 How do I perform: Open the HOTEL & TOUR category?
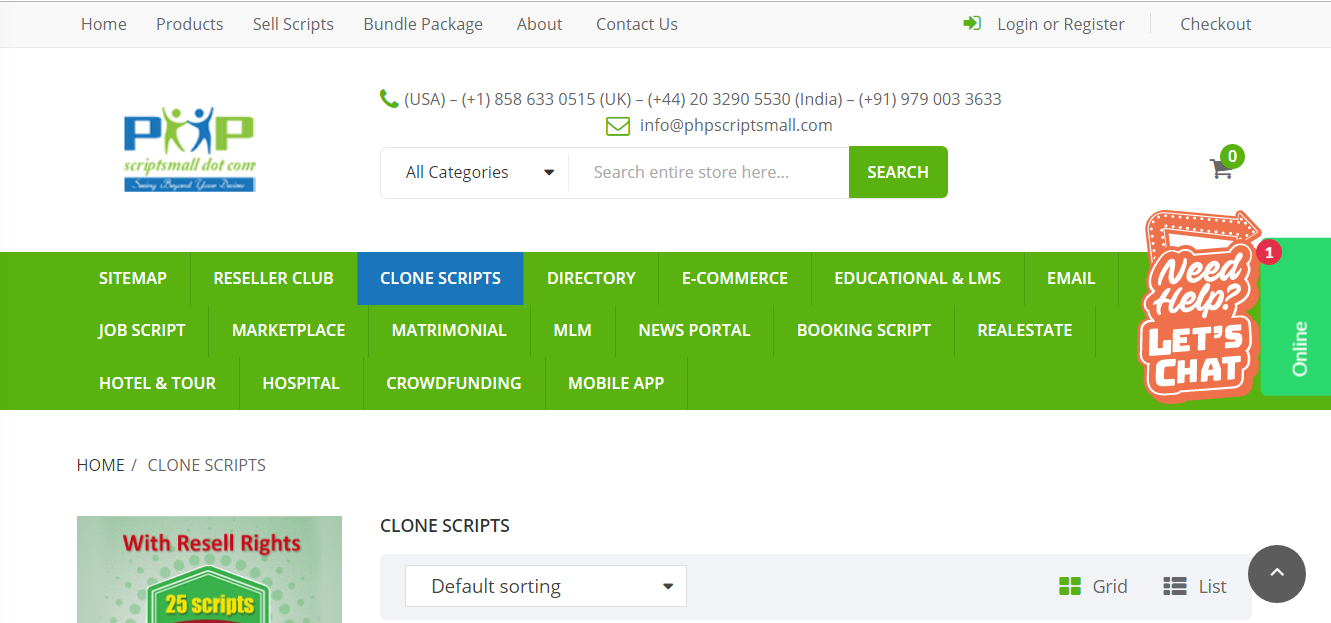coord(157,382)
